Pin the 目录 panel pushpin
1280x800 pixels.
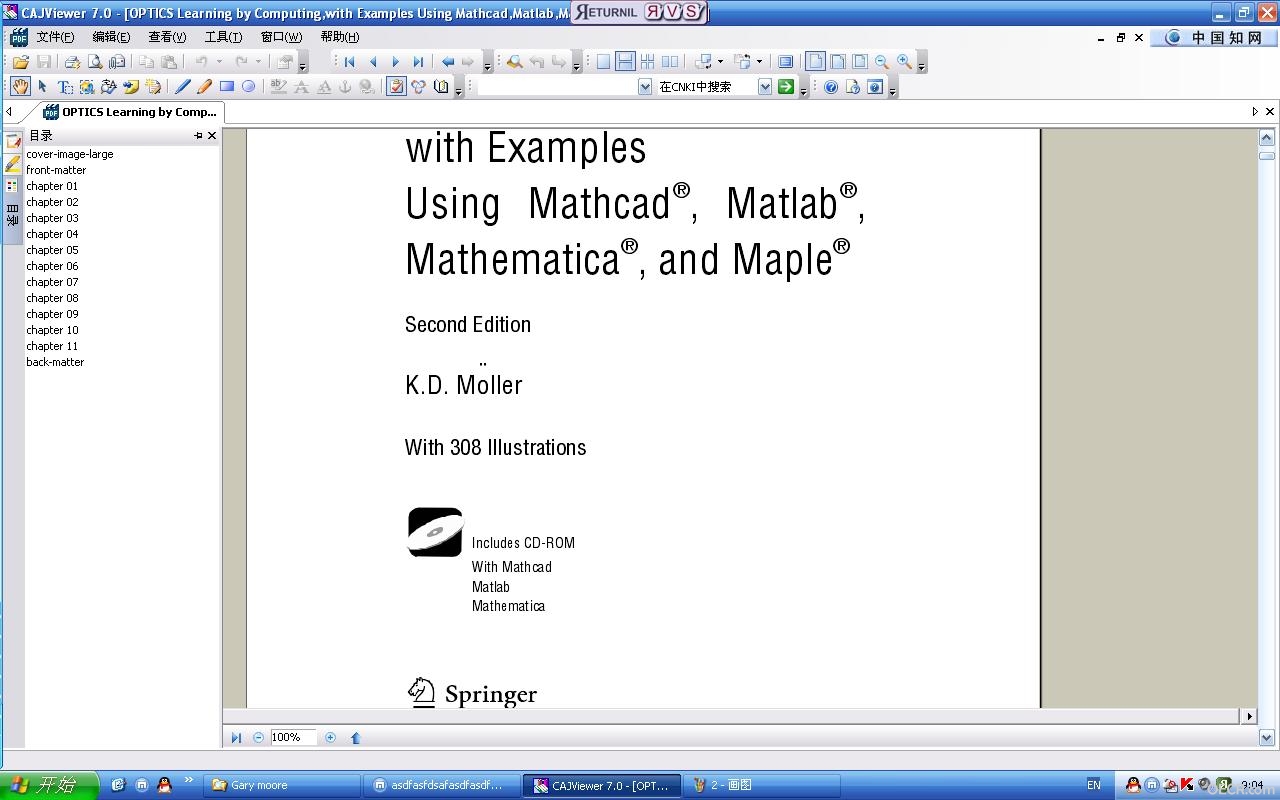point(198,135)
